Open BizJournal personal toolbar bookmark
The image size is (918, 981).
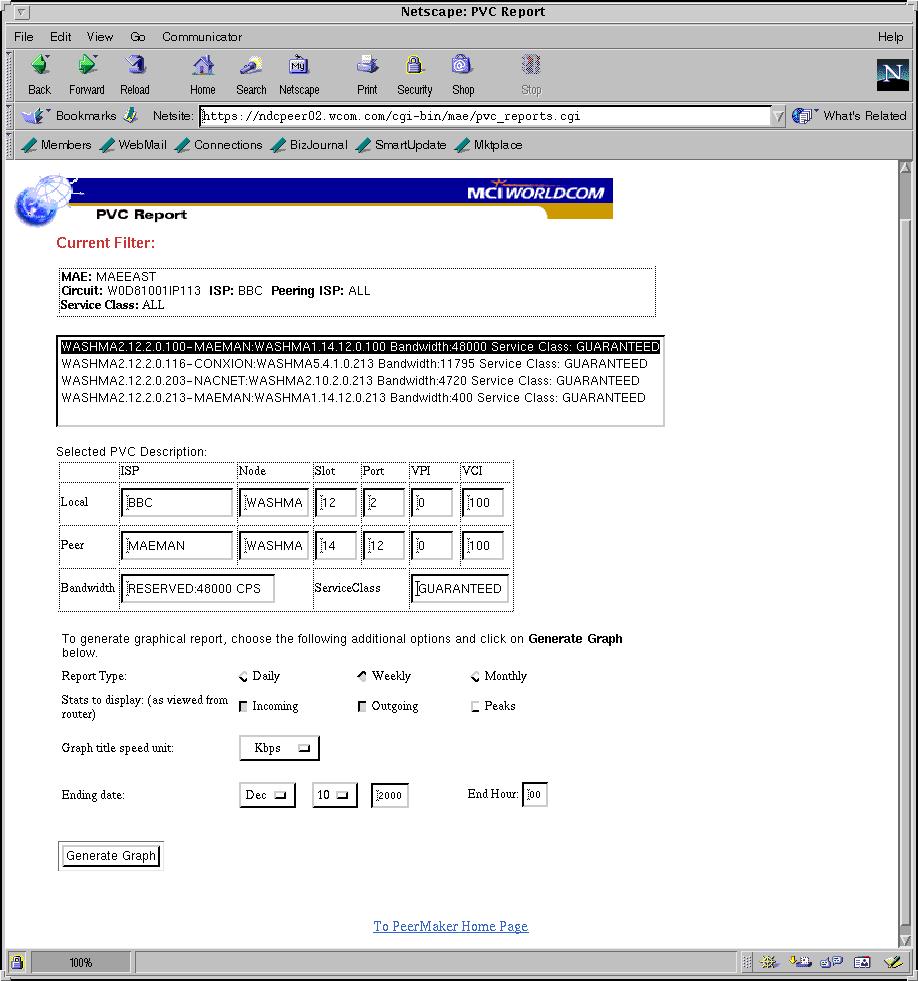309,145
